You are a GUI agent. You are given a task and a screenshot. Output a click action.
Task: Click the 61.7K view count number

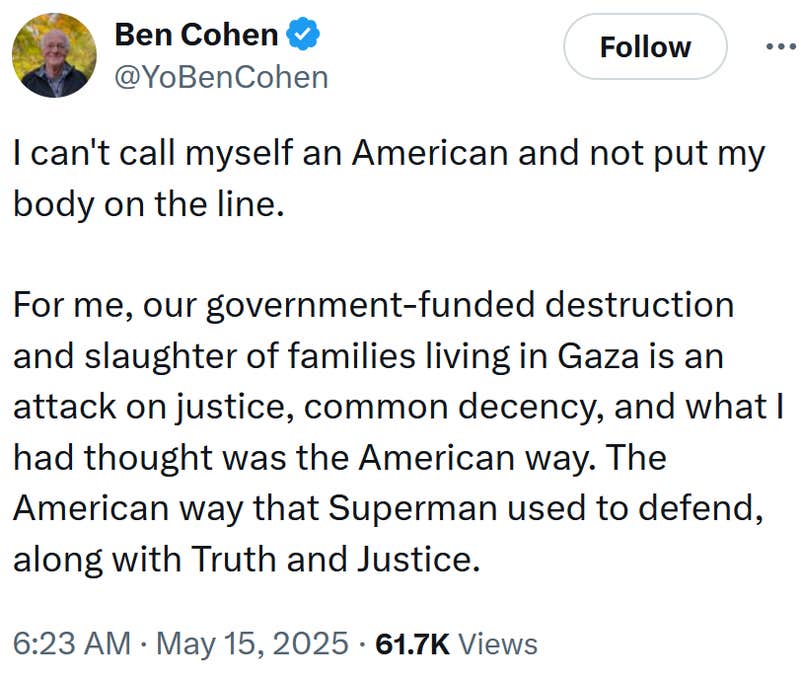click(412, 643)
